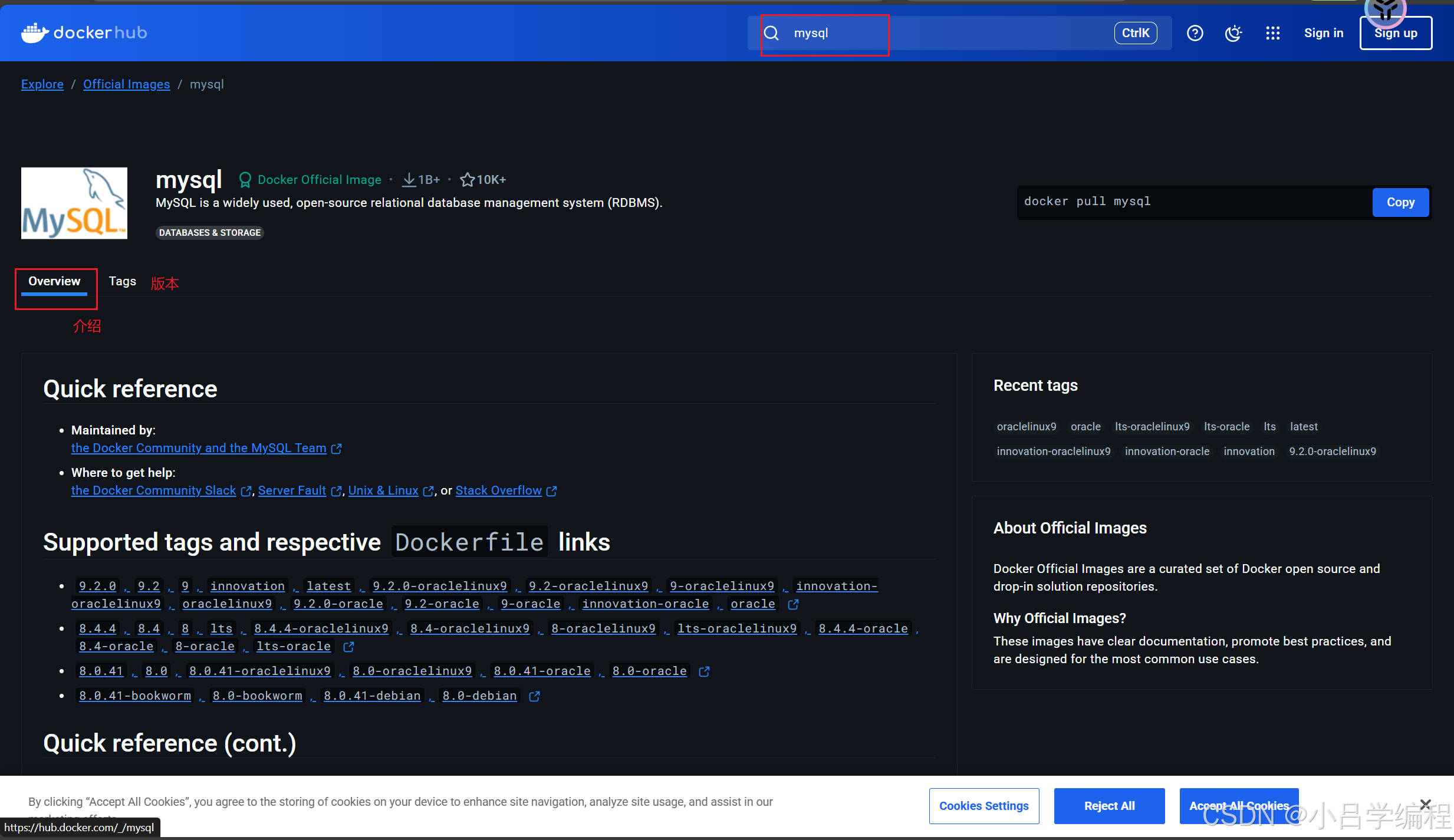1454x840 pixels.
Task: Click the Sign in link
Action: (x=1324, y=33)
